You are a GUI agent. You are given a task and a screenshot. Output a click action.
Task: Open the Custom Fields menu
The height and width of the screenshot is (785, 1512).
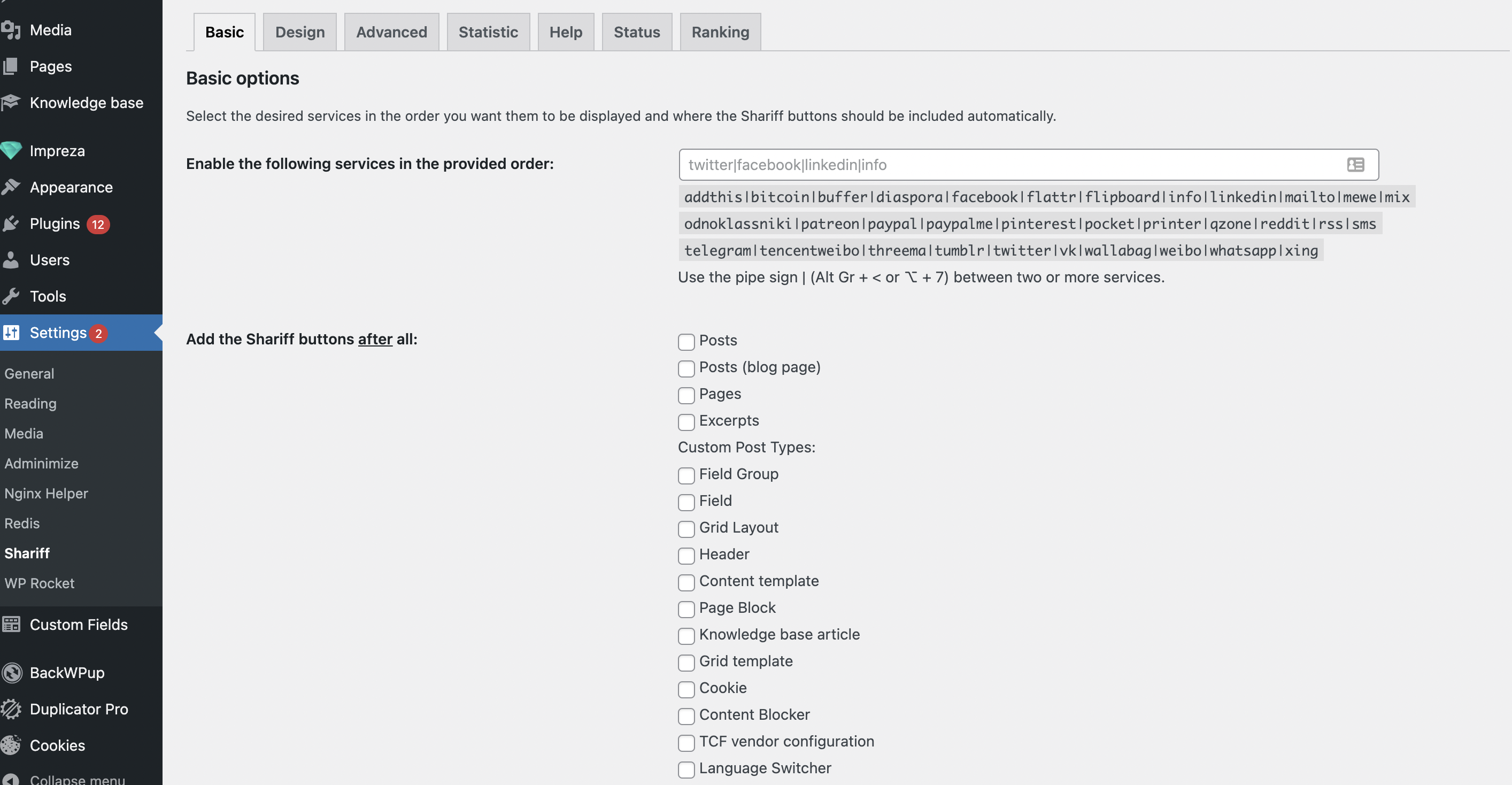[x=78, y=625]
